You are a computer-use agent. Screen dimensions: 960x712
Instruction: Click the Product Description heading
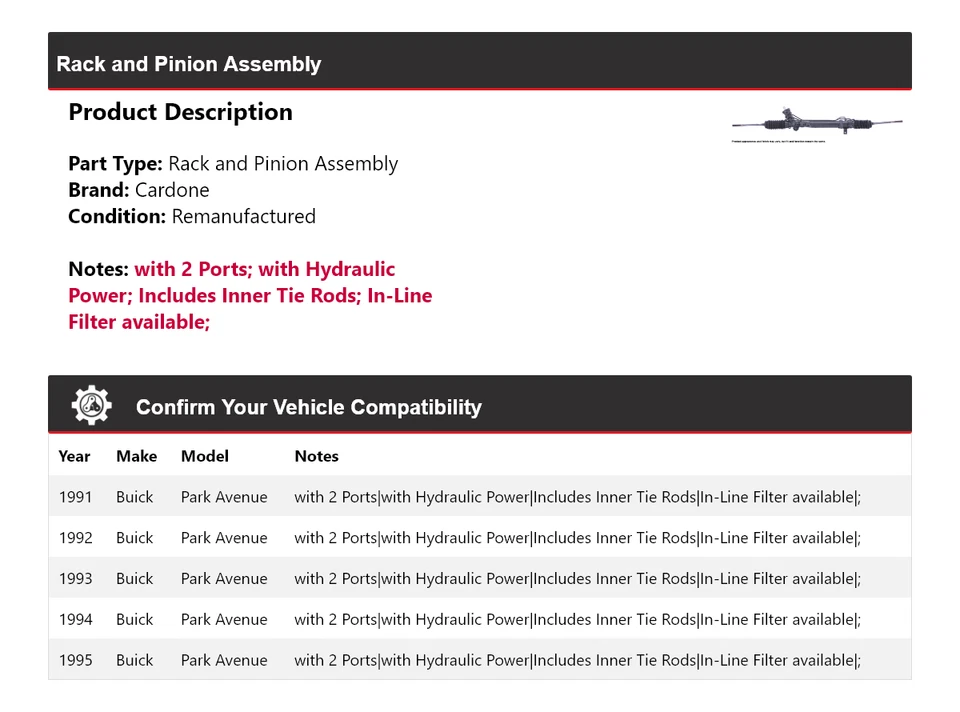tap(180, 112)
